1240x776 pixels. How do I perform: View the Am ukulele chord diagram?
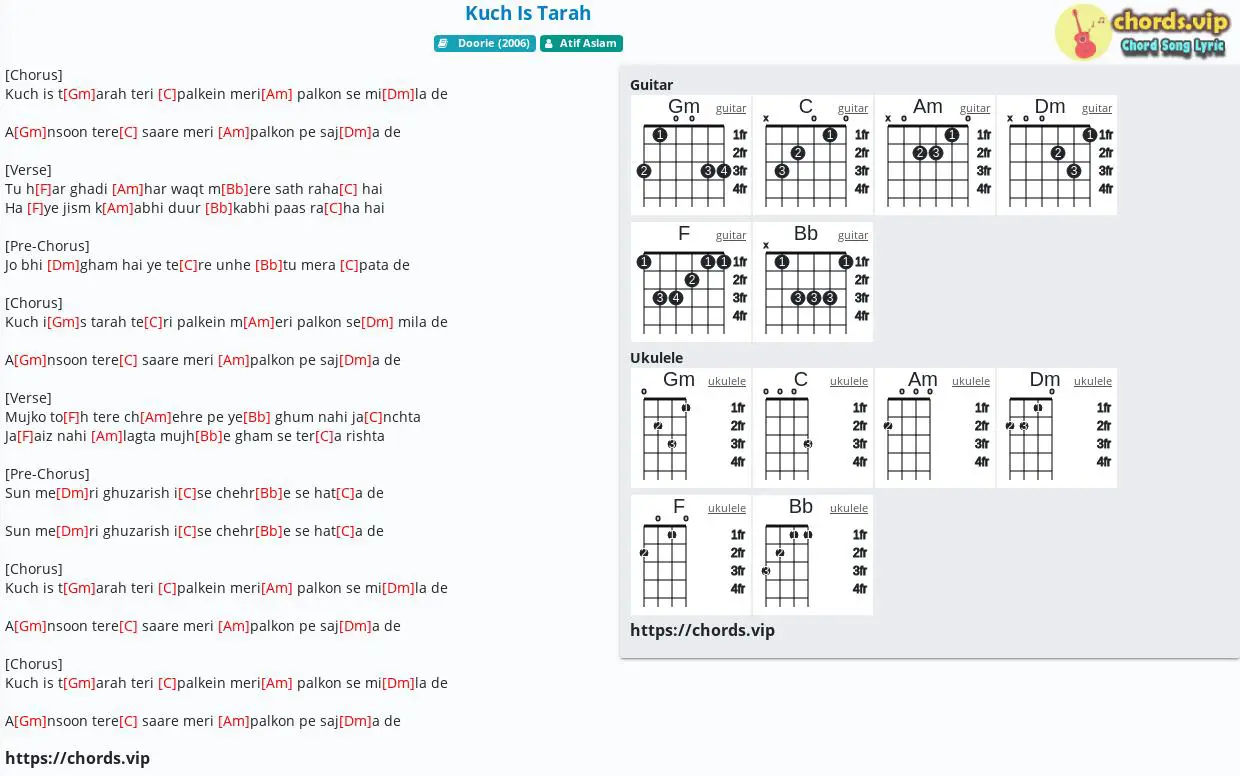[x=935, y=428]
